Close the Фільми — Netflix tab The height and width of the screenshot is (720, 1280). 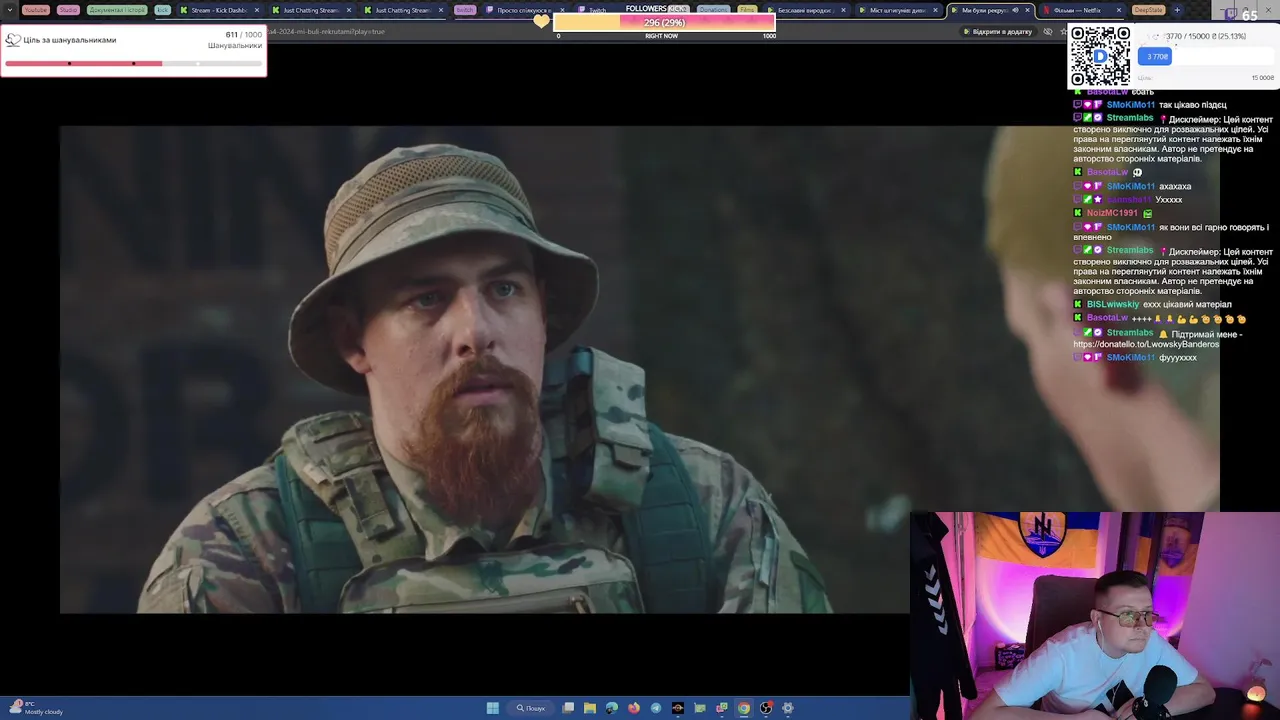[x=1119, y=10]
